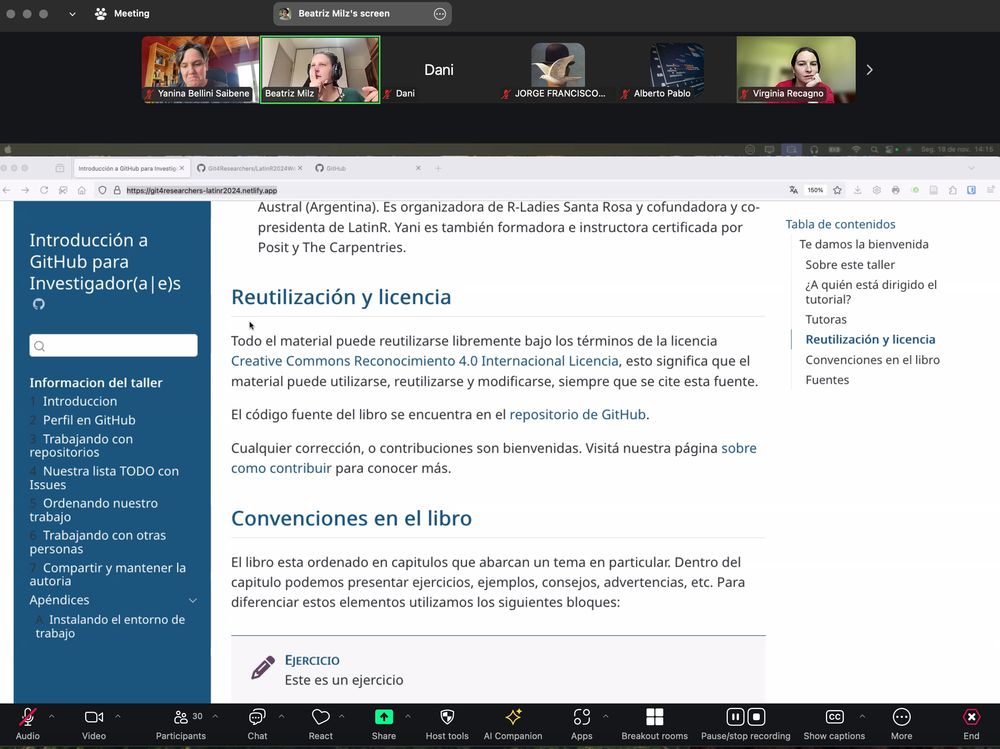This screenshot has width=1000, height=749.
Task: Open the Creative Commons Reconocimiento 4.0 license link
Action: tap(425, 361)
